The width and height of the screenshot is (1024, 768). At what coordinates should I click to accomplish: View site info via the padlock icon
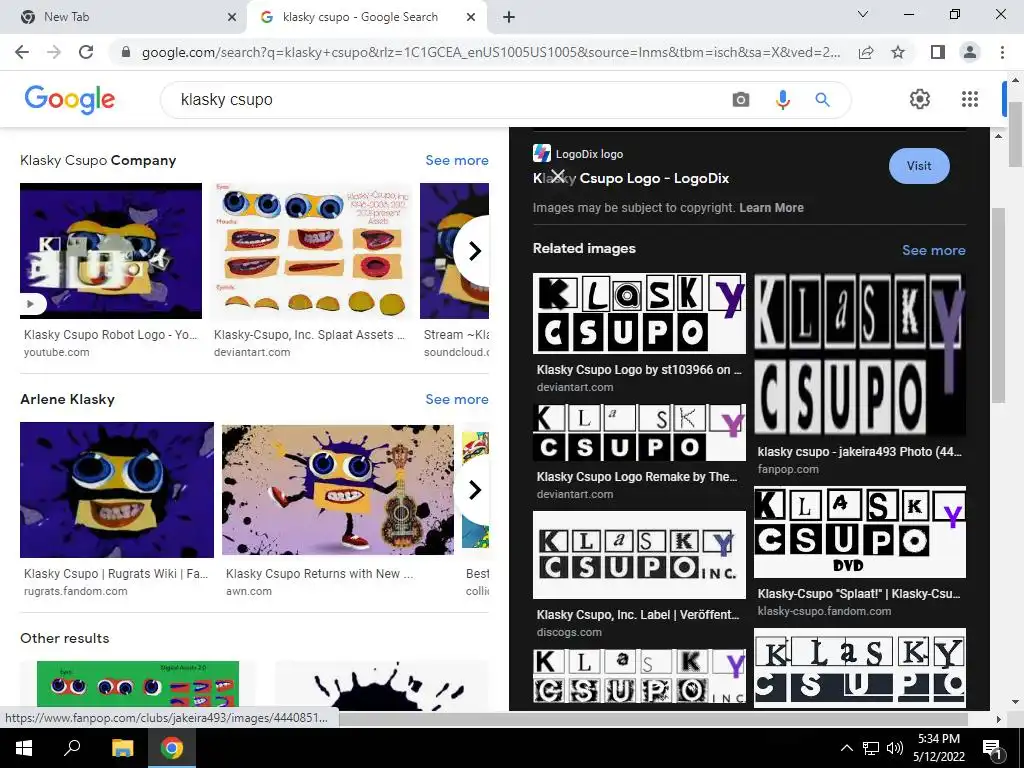coord(126,52)
